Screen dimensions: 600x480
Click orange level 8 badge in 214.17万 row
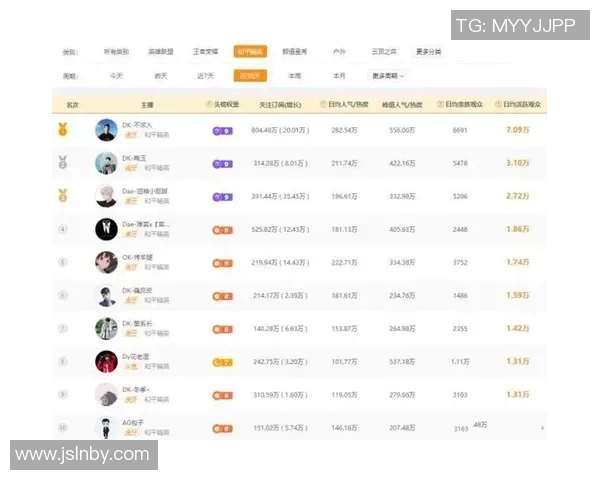pos(223,296)
